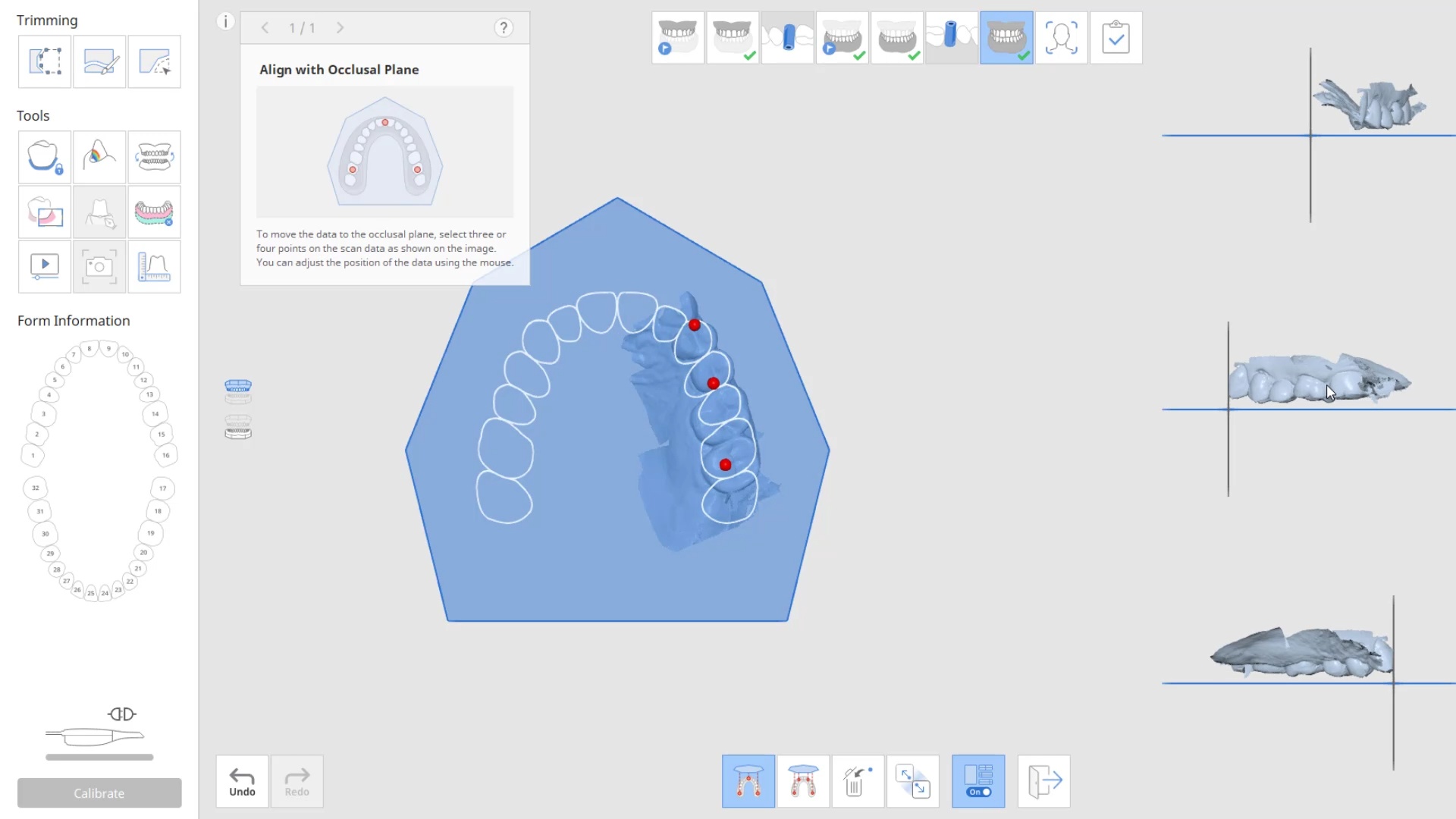Viewport: 1456px width, 819px height.
Task: Click the Undo button
Action: 242,781
